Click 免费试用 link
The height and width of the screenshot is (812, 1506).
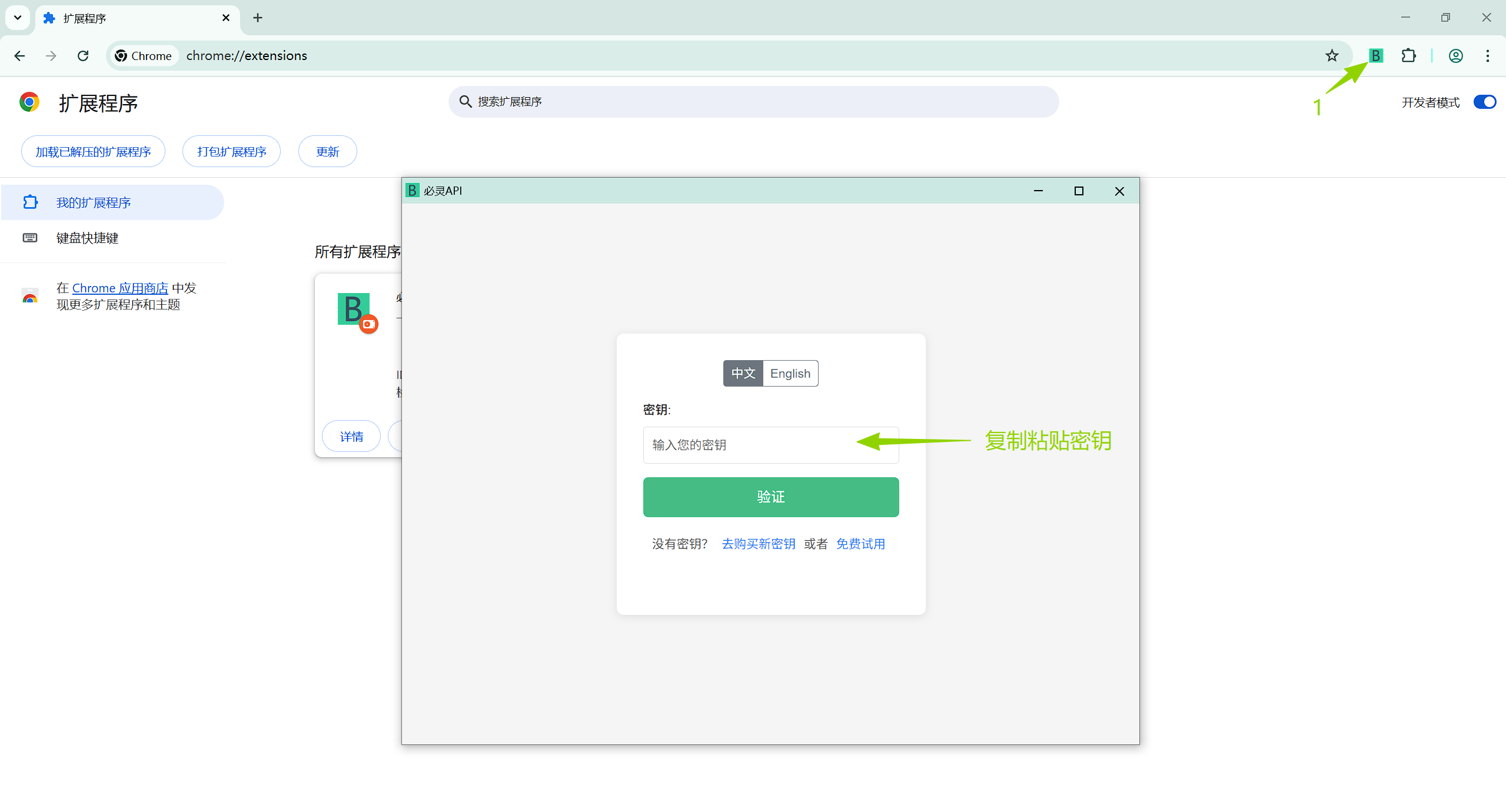[860, 544]
